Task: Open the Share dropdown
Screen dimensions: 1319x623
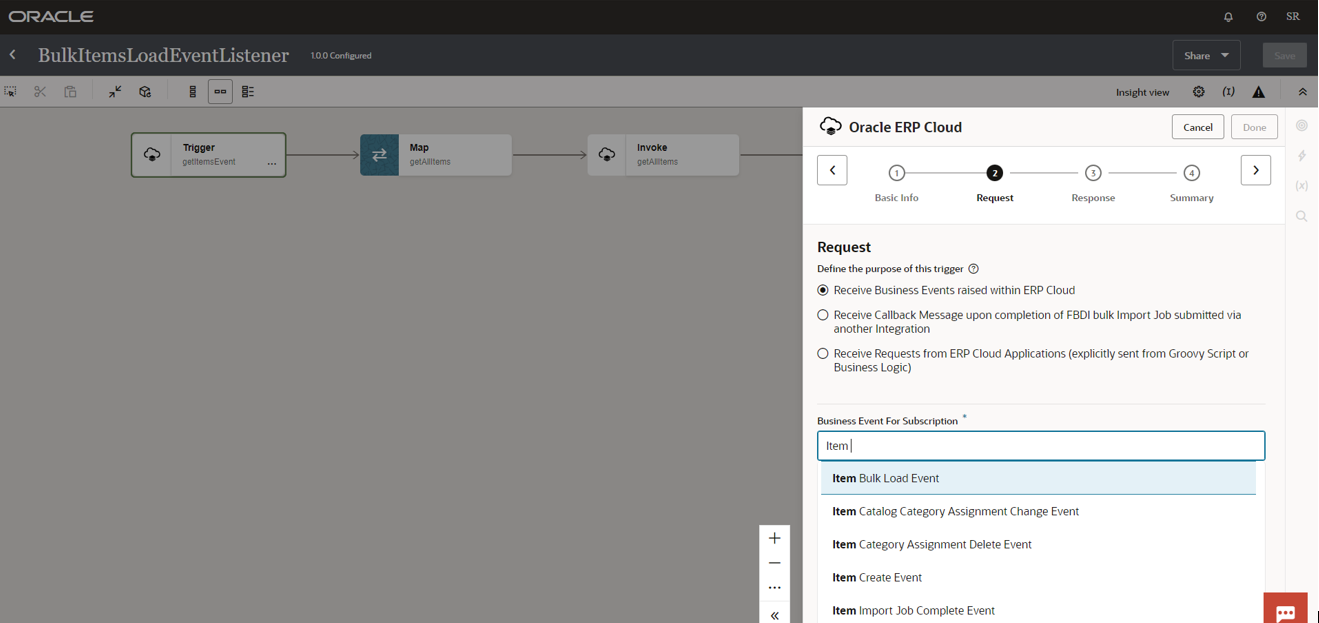Action: coord(1206,56)
